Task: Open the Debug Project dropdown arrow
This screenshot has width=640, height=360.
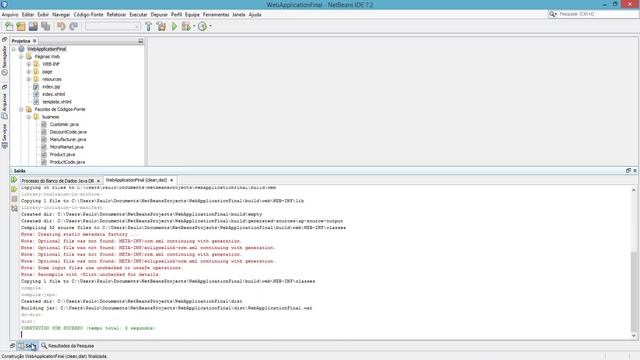Action: point(194,27)
